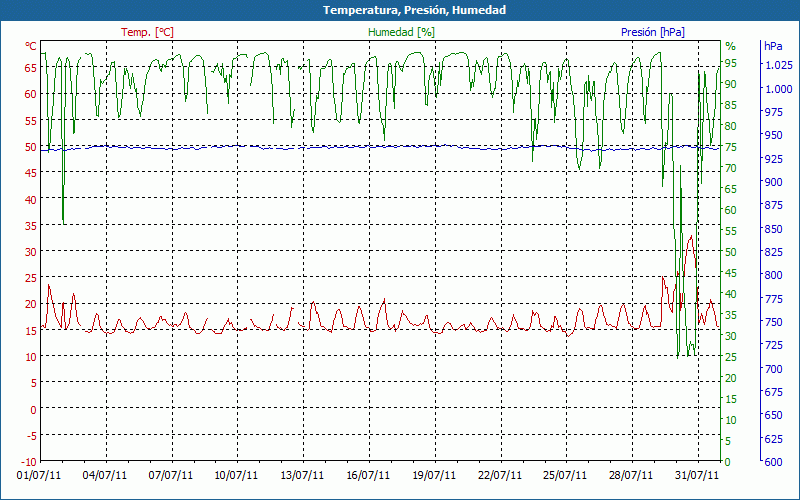This screenshot has width=800, height=500.
Task: Click the '800' pressure axis value
Action: (x=773, y=275)
